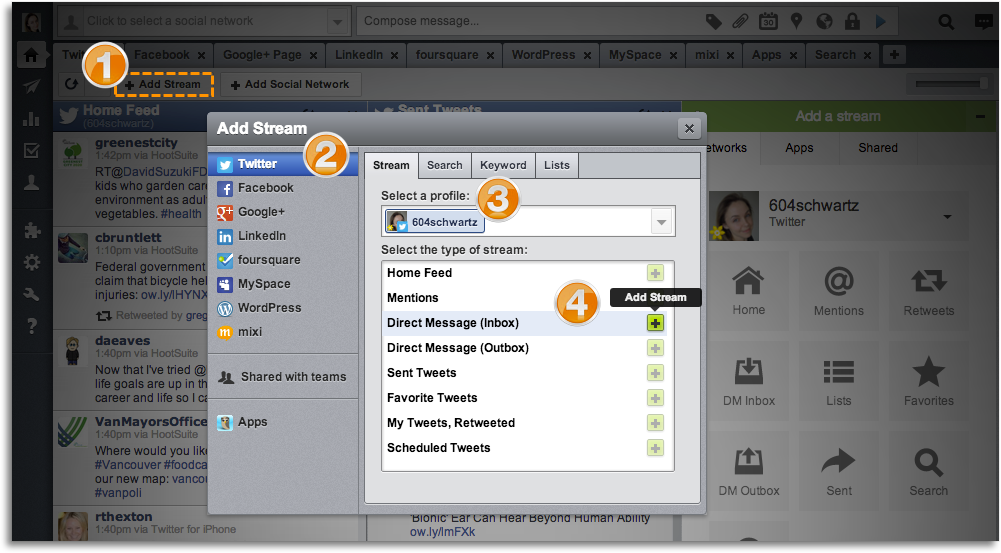
Task: Add the Scheduled Tweets stream
Action: (x=655, y=448)
